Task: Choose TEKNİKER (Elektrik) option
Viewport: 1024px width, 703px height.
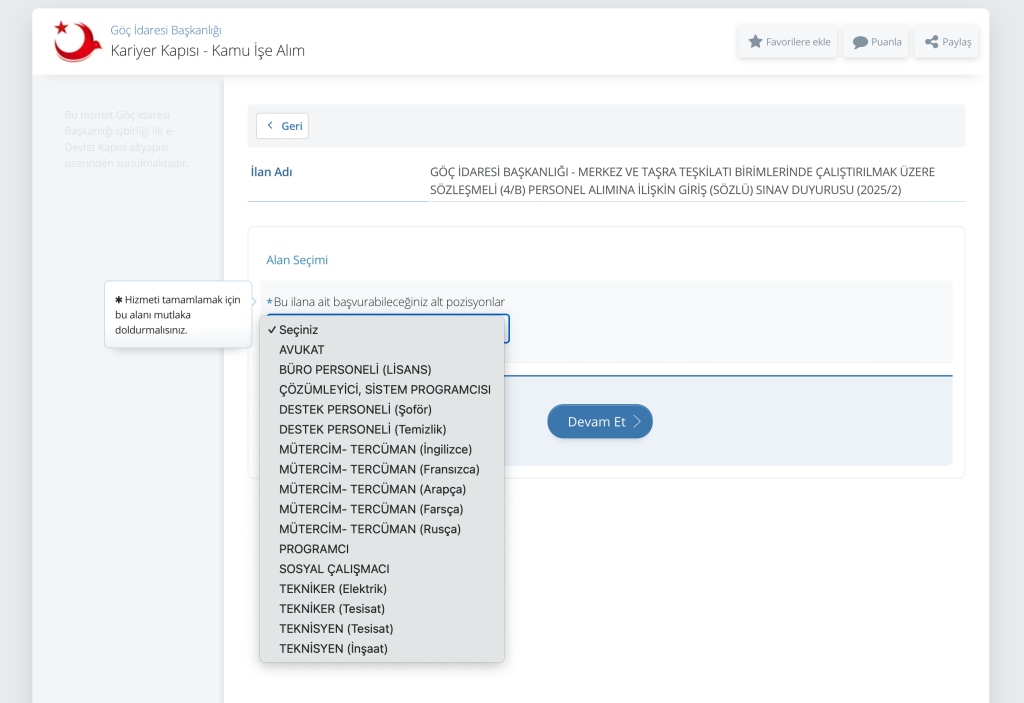Action: click(332, 589)
